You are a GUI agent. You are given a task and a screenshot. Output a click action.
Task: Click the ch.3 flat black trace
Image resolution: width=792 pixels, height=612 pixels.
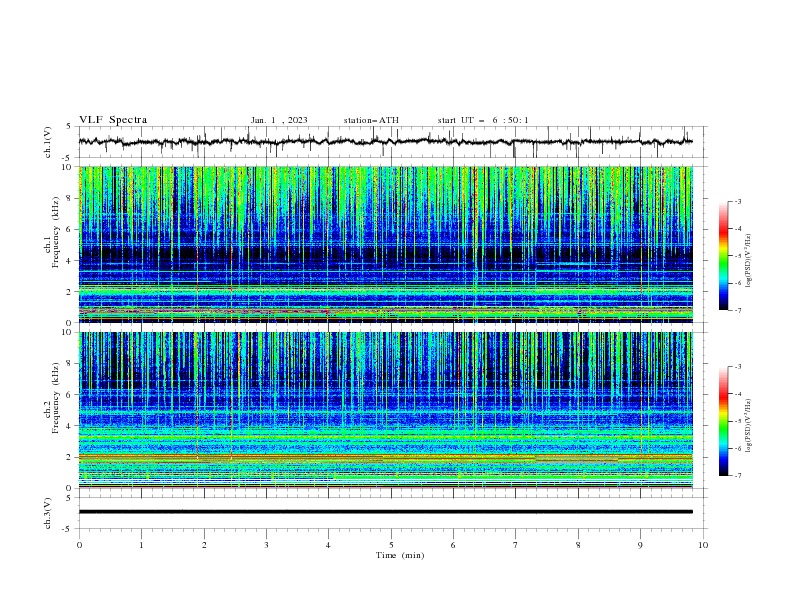[386, 512]
